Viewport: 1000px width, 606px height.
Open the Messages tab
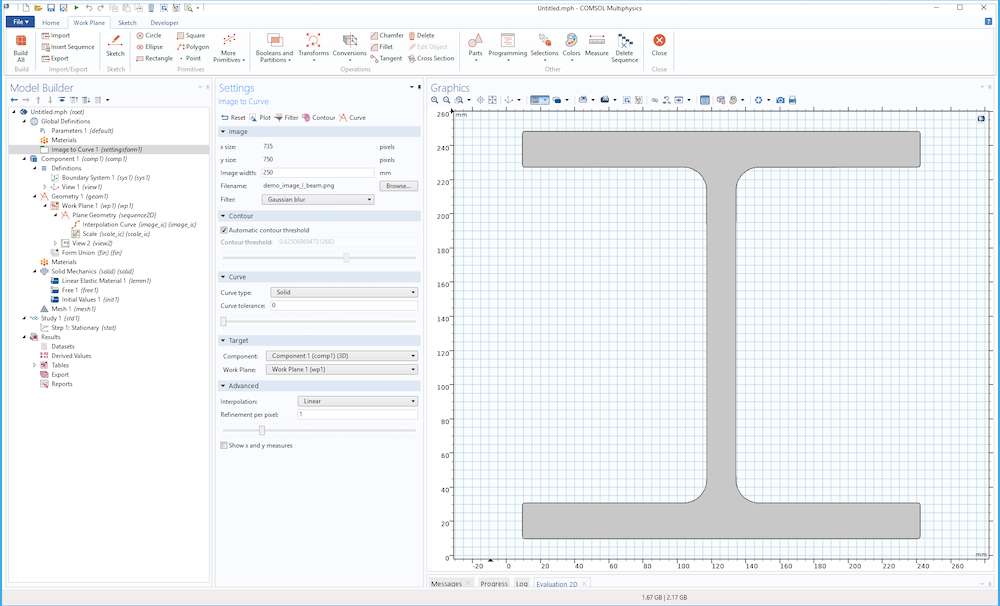(446, 584)
